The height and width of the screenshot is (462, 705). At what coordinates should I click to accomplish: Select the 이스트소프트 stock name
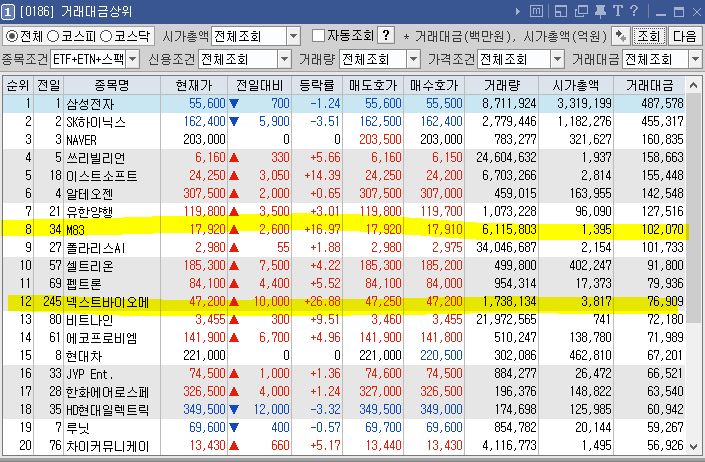(102, 176)
